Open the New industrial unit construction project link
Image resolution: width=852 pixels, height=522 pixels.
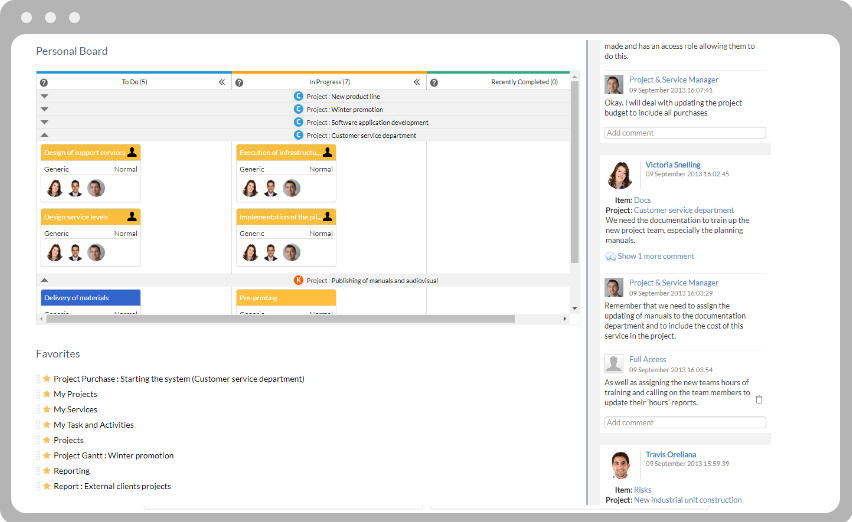(x=688, y=500)
